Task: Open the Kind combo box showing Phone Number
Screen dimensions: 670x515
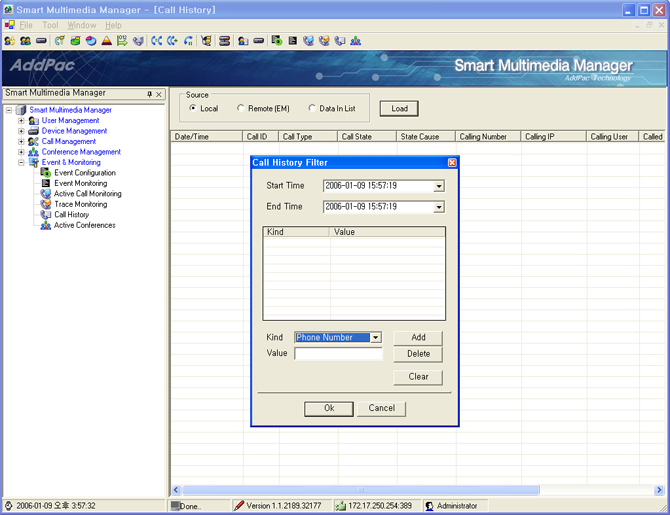Action: 376,338
